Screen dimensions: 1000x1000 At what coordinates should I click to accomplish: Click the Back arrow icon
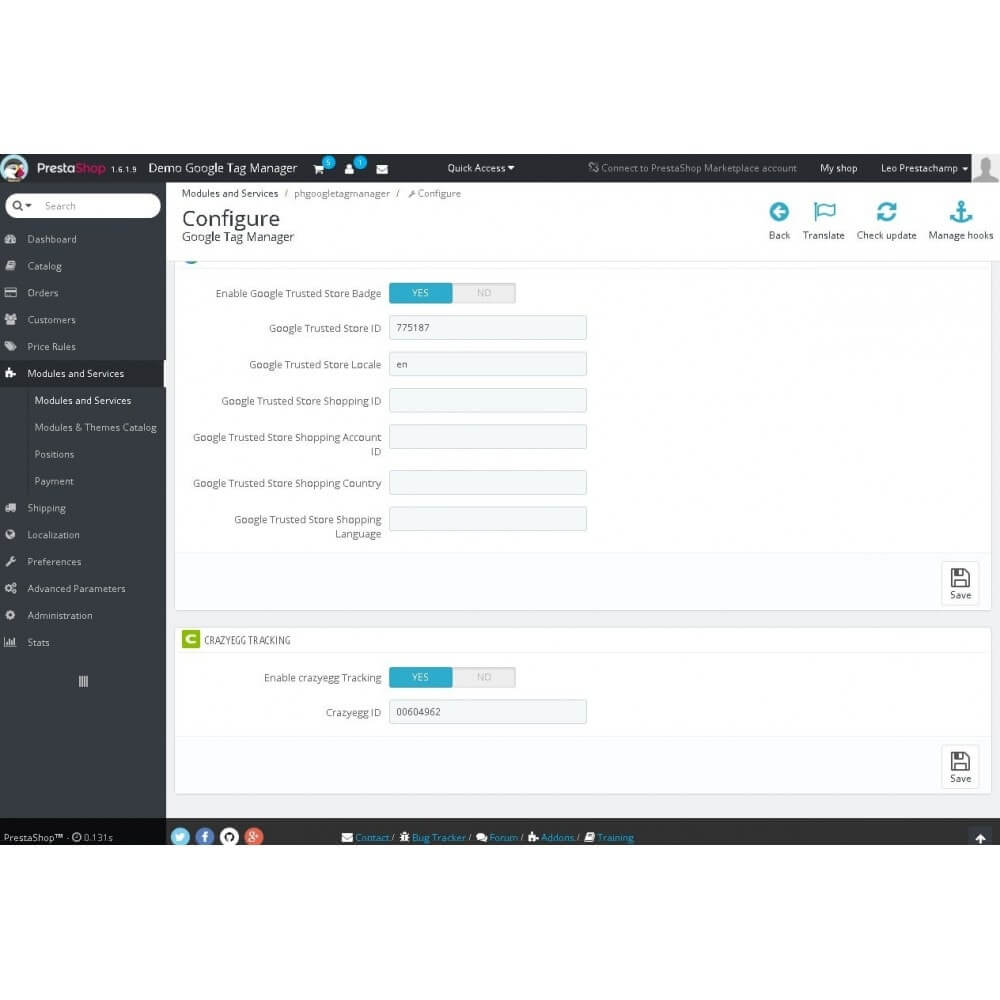point(779,212)
